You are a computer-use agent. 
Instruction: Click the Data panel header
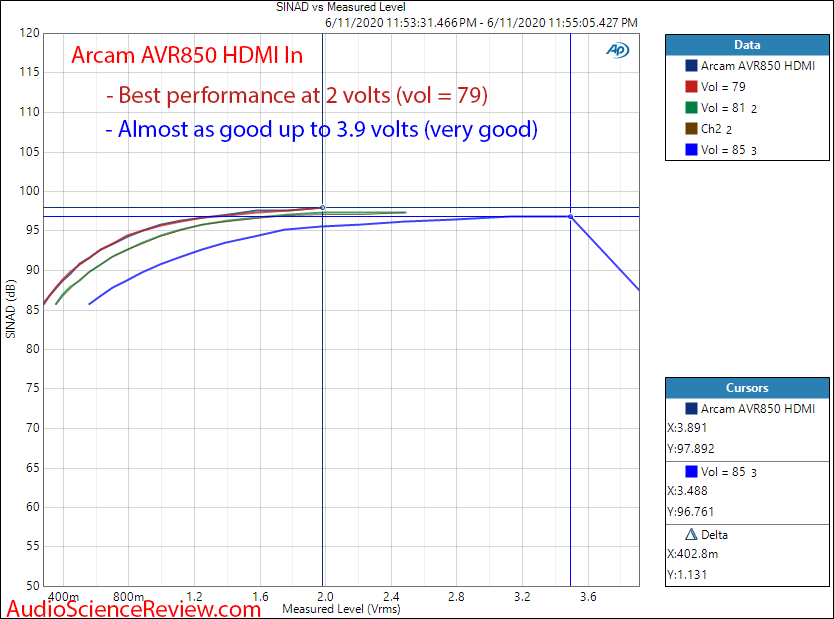click(747, 45)
